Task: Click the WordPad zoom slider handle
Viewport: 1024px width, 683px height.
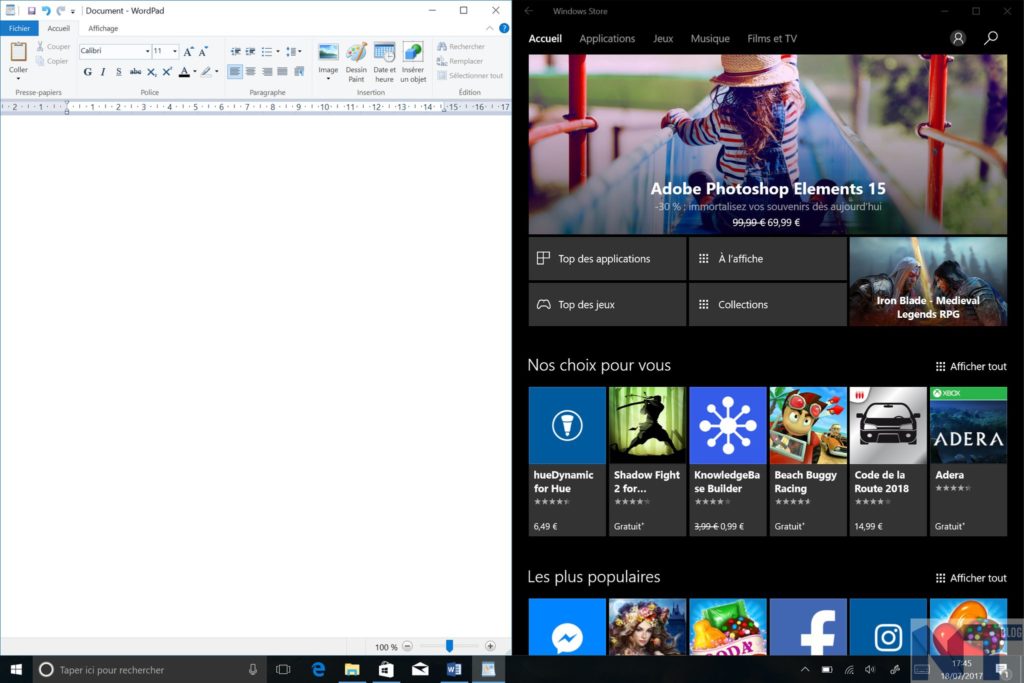Action: pos(449,646)
